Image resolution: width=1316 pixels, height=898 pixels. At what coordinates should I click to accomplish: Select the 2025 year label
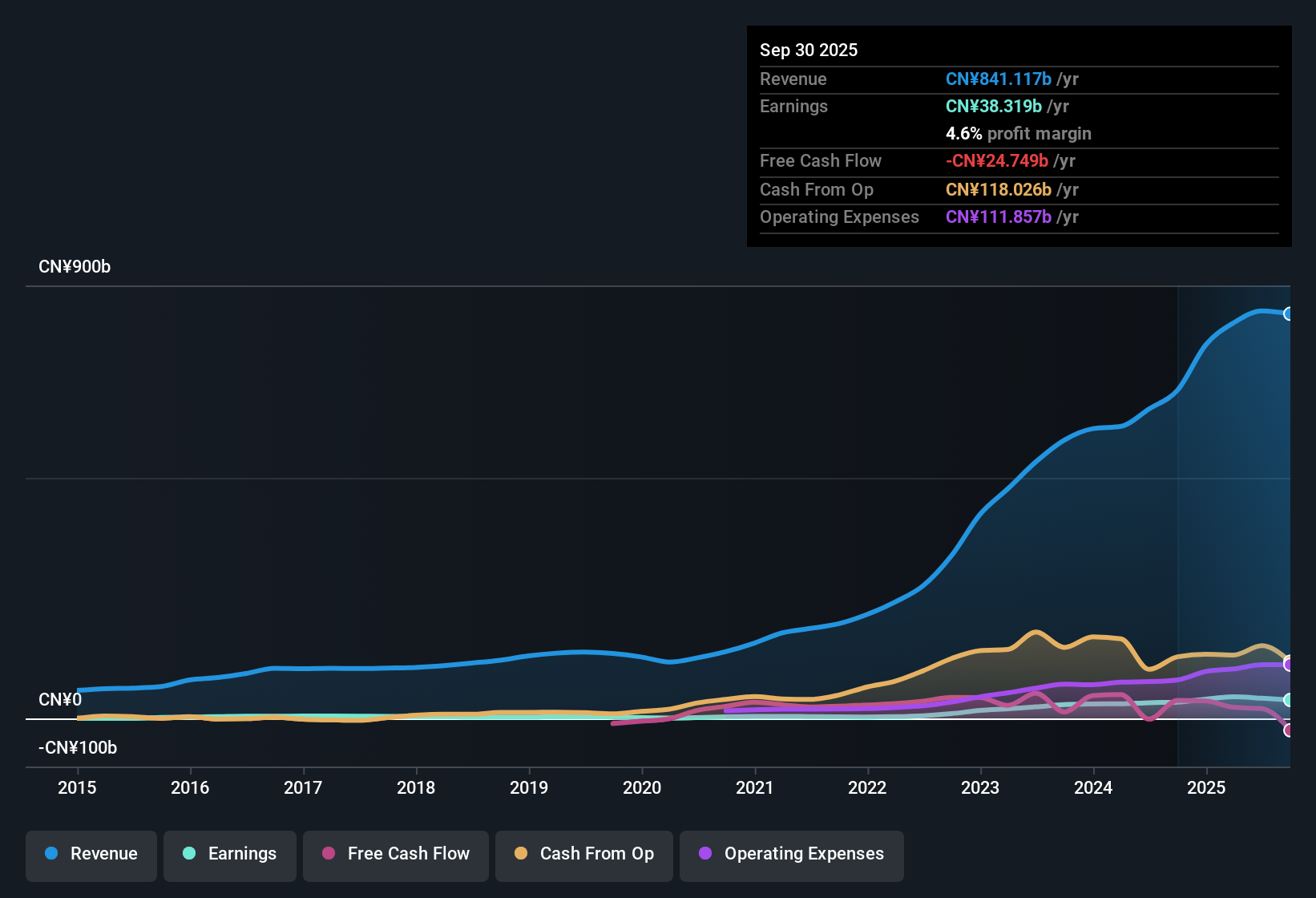[1207, 788]
